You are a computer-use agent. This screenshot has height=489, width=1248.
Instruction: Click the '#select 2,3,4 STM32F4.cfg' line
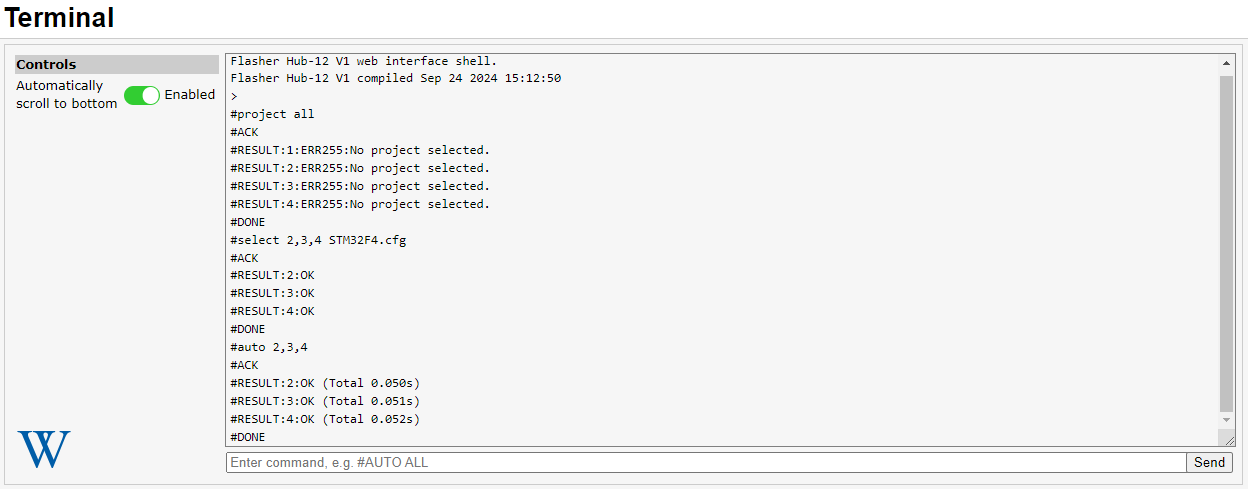click(x=318, y=240)
